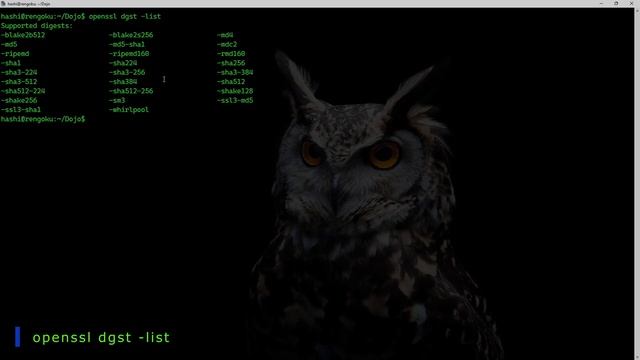Click the 'Supported digests:' line

[x=37, y=26]
